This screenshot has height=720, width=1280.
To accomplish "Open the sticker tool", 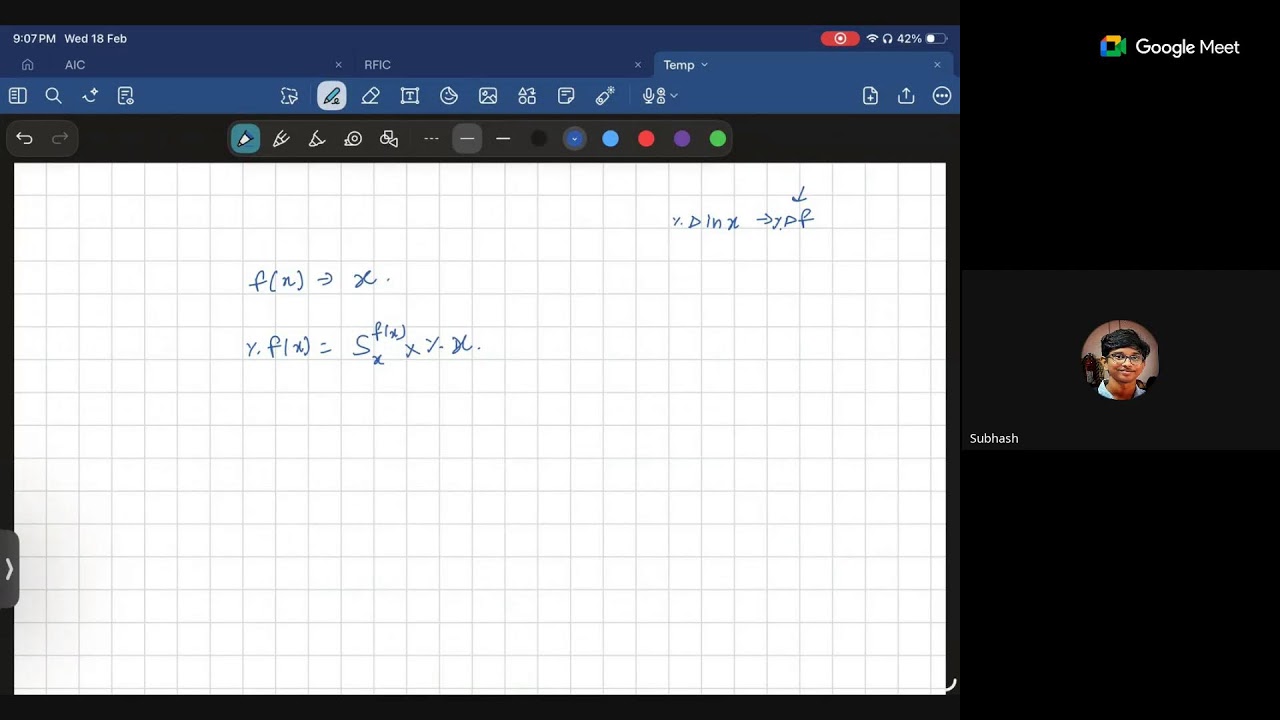I will [449, 96].
